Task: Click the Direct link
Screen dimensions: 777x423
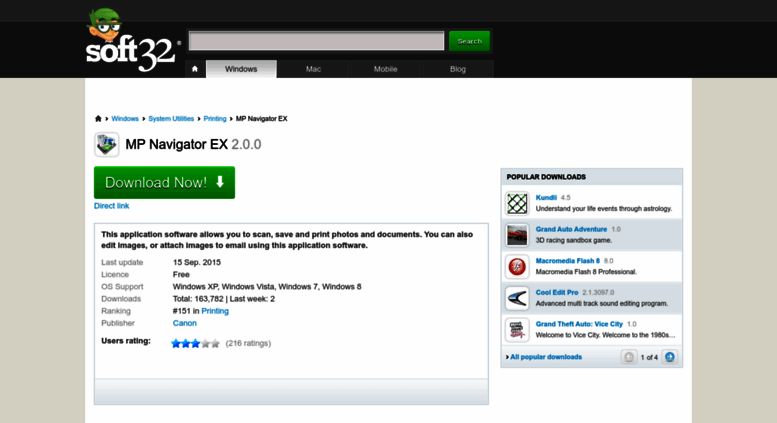Action: (111, 206)
